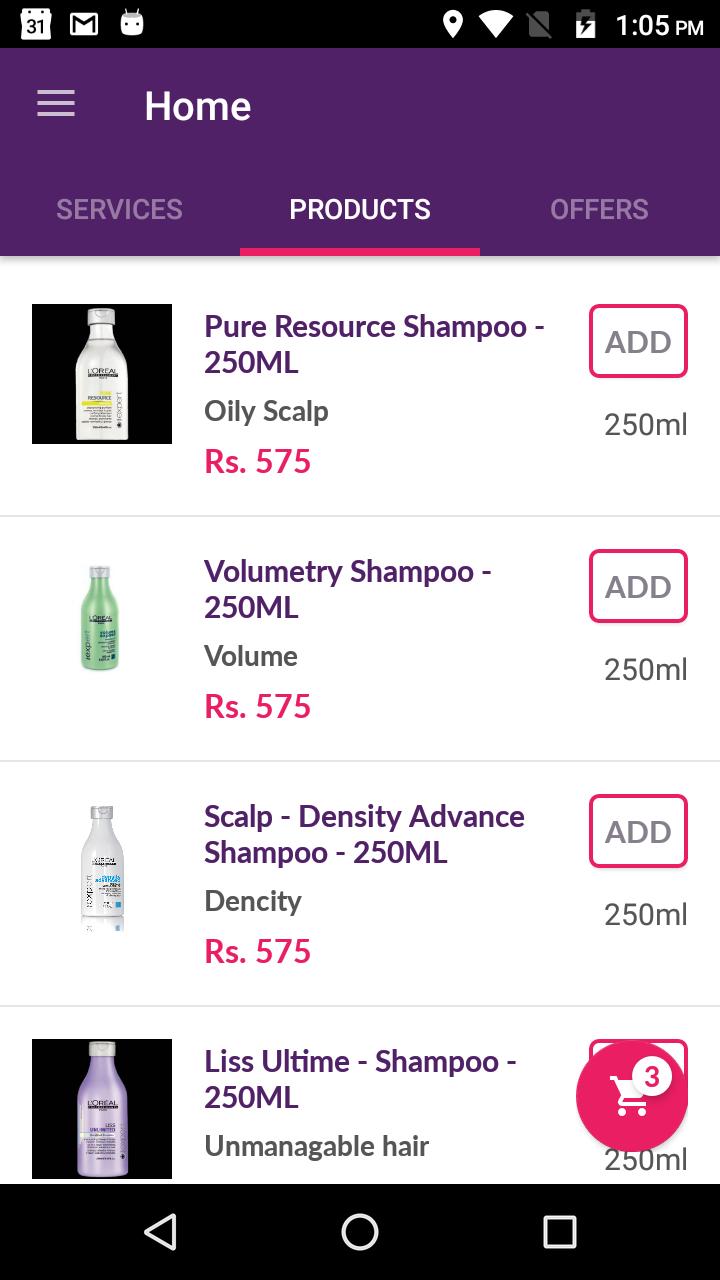Open the recent apps square button
Viewport: 720px width, 1280px height.
[560, 1232]
